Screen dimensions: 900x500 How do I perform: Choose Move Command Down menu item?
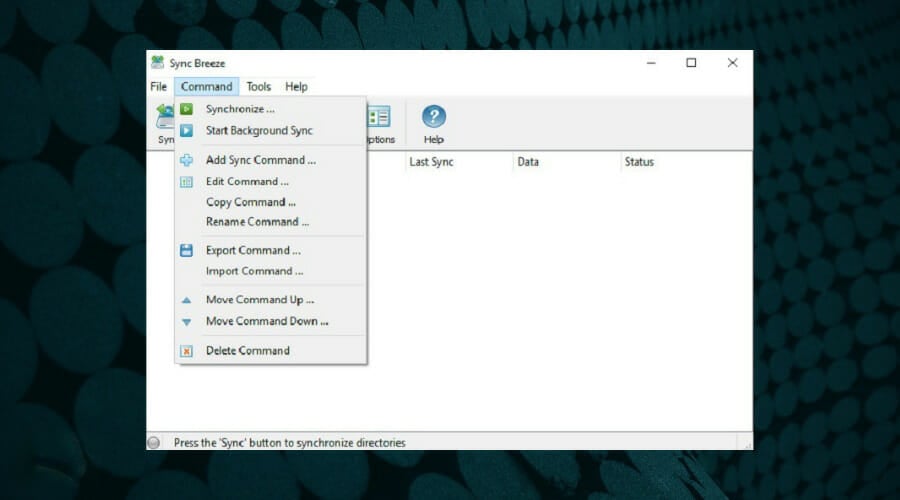pos(267,322)
